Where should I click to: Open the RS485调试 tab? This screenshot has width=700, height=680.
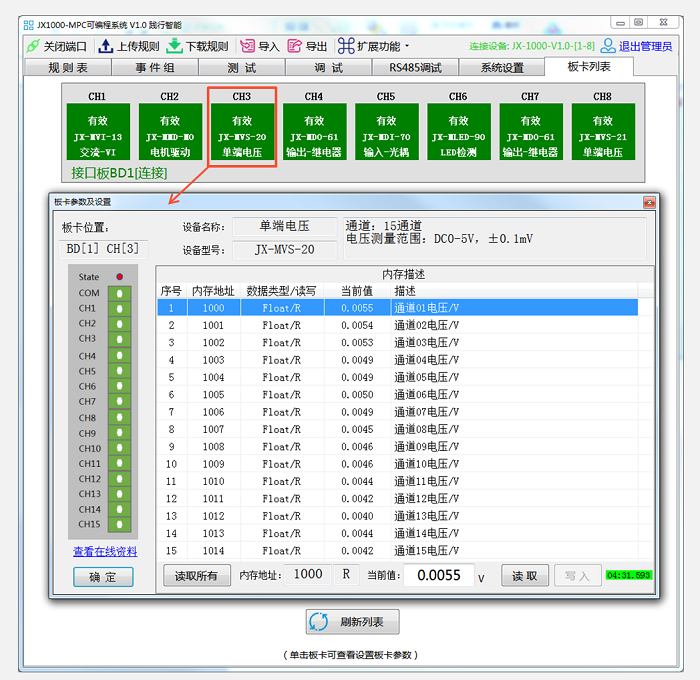click(415, 68)
